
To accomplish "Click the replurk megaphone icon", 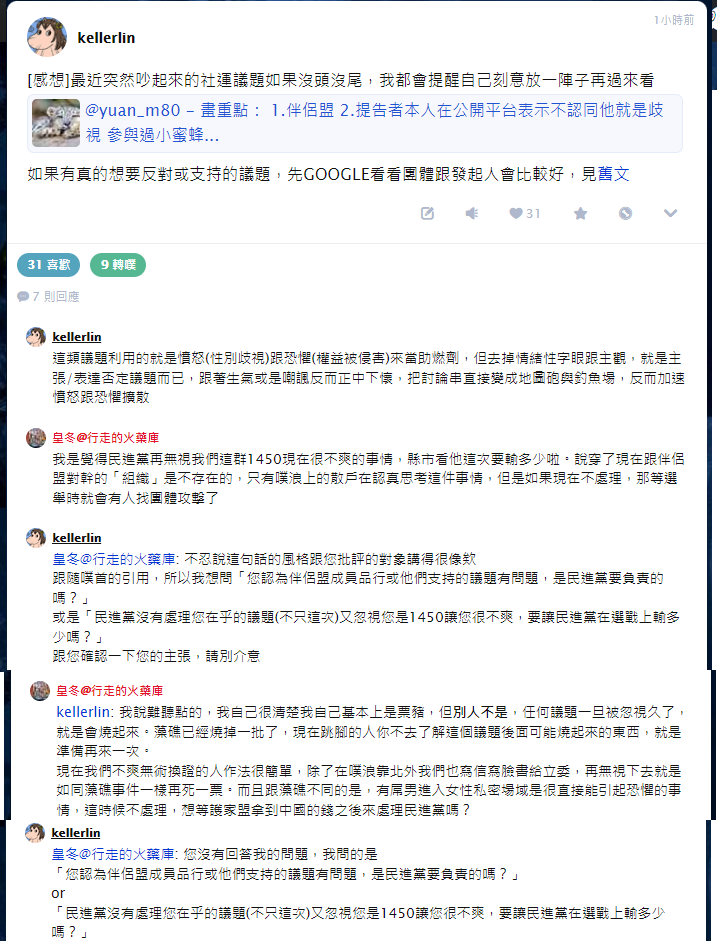I will [472, 213].
